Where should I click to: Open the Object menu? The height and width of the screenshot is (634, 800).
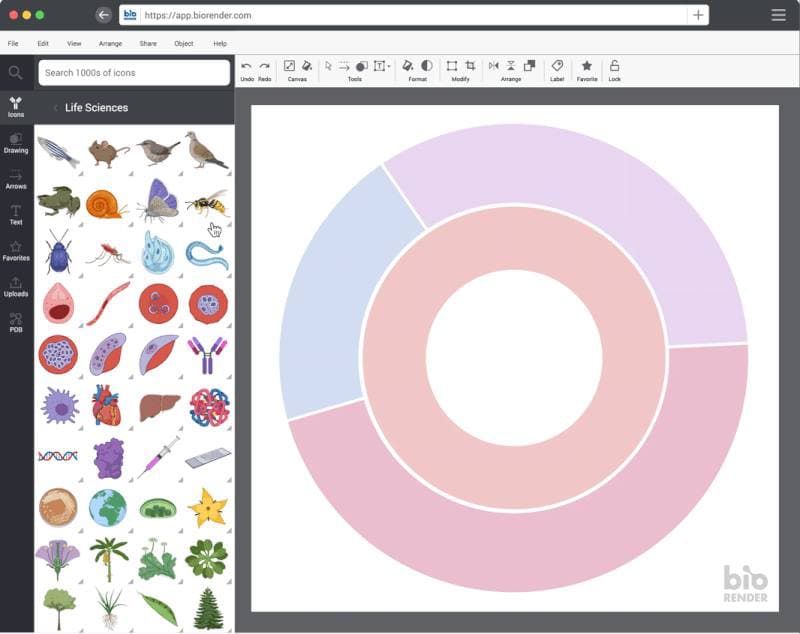(184, 43)
